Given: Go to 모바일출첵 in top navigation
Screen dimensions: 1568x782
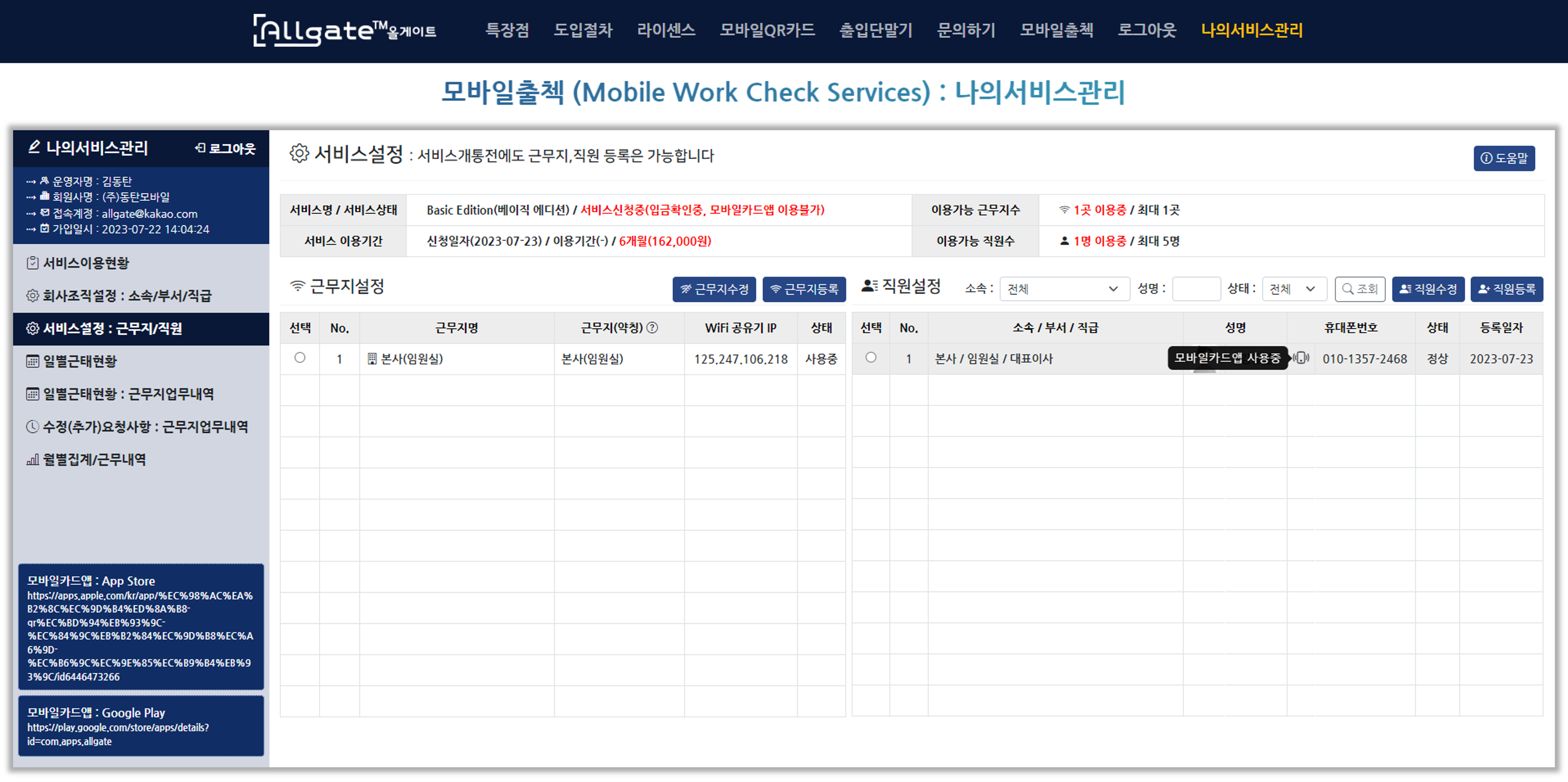Looking at the screenshot, I should click(1057, 30).
